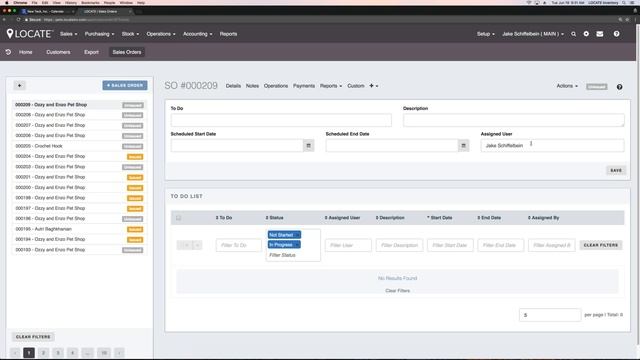
Task: Sort by the Assigned By column header
Action: point(544,218)
